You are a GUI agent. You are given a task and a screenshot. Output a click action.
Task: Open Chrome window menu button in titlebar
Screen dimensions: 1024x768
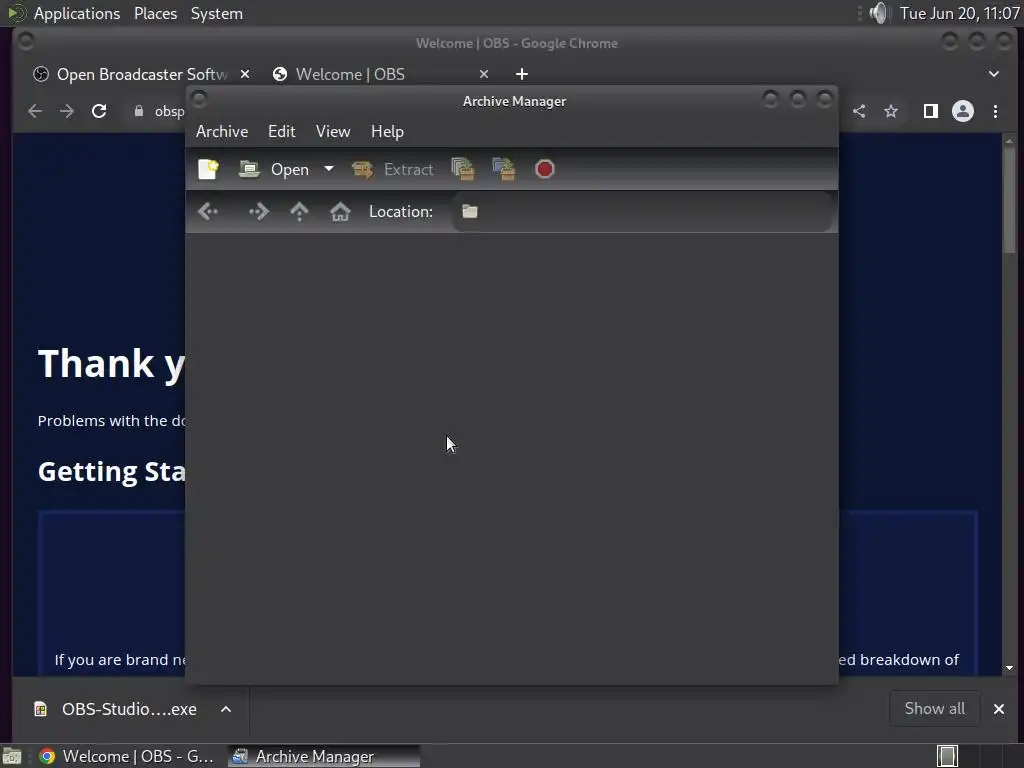[x=25, y=41]
